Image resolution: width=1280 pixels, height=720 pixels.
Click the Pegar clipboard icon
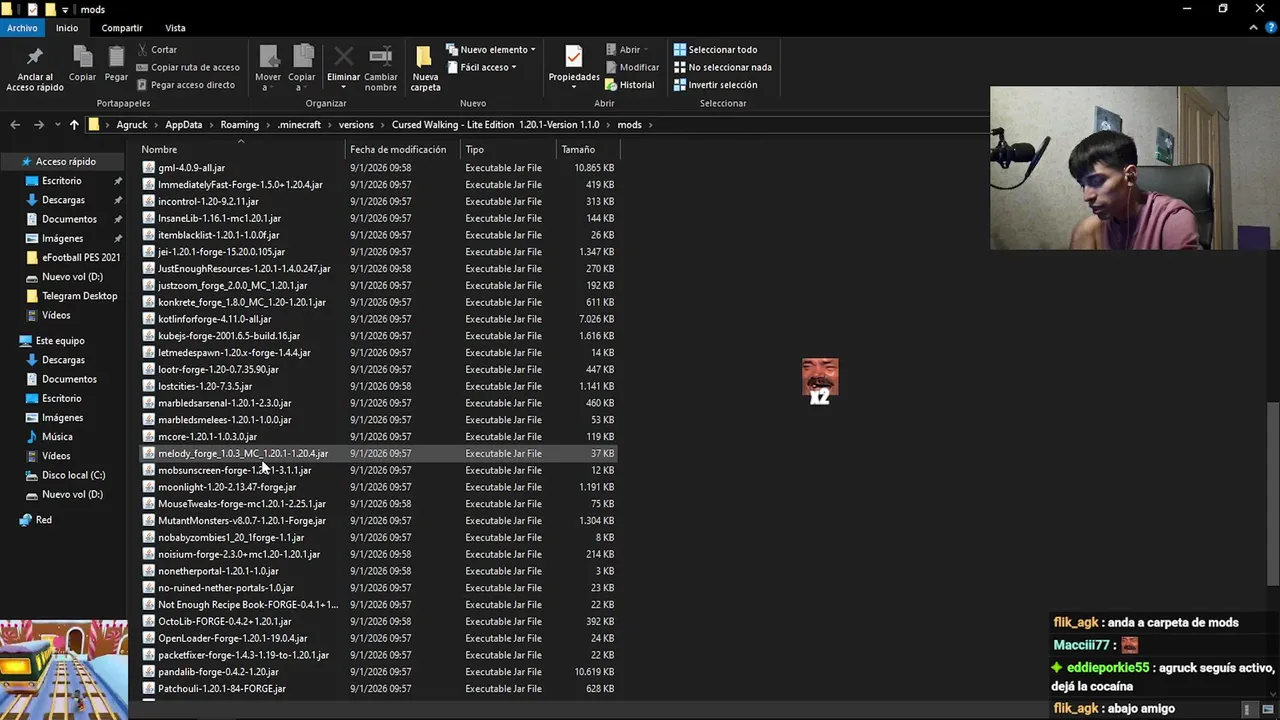click(x=116, y=64)
